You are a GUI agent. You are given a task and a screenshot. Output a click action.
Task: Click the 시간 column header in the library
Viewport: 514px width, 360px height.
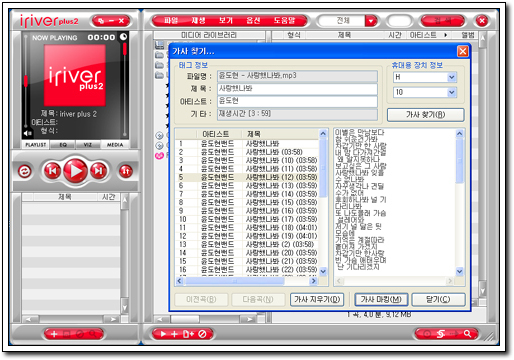click(x=395, y=35)
